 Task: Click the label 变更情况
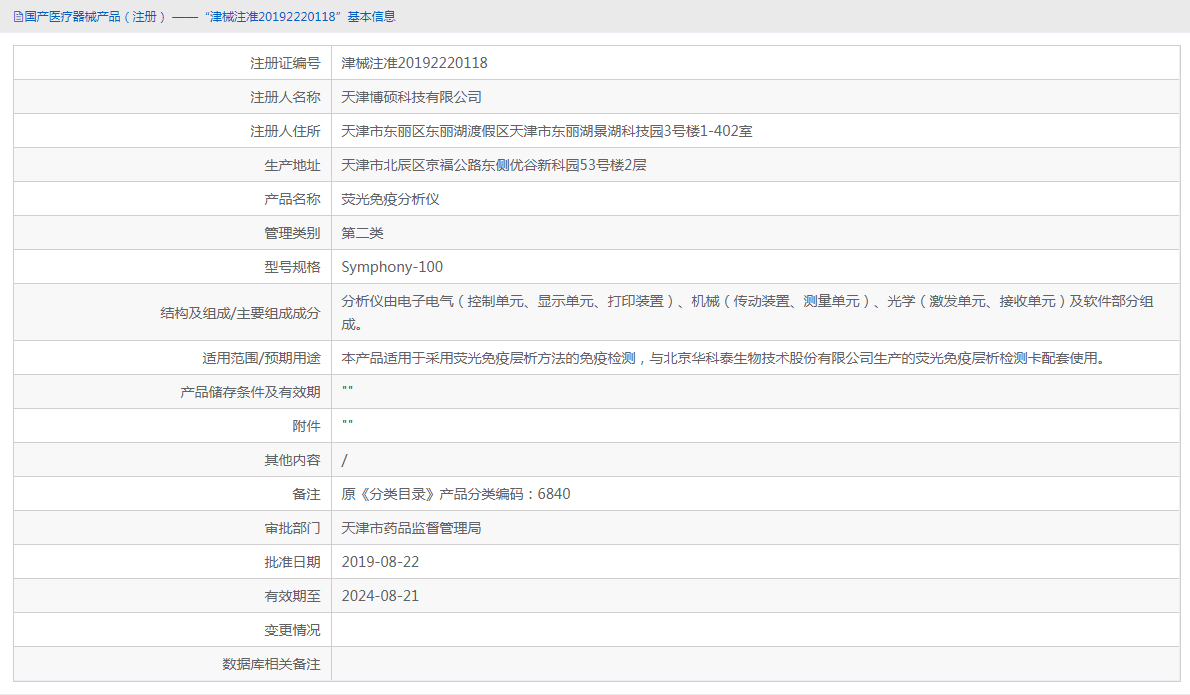[292, 631]
